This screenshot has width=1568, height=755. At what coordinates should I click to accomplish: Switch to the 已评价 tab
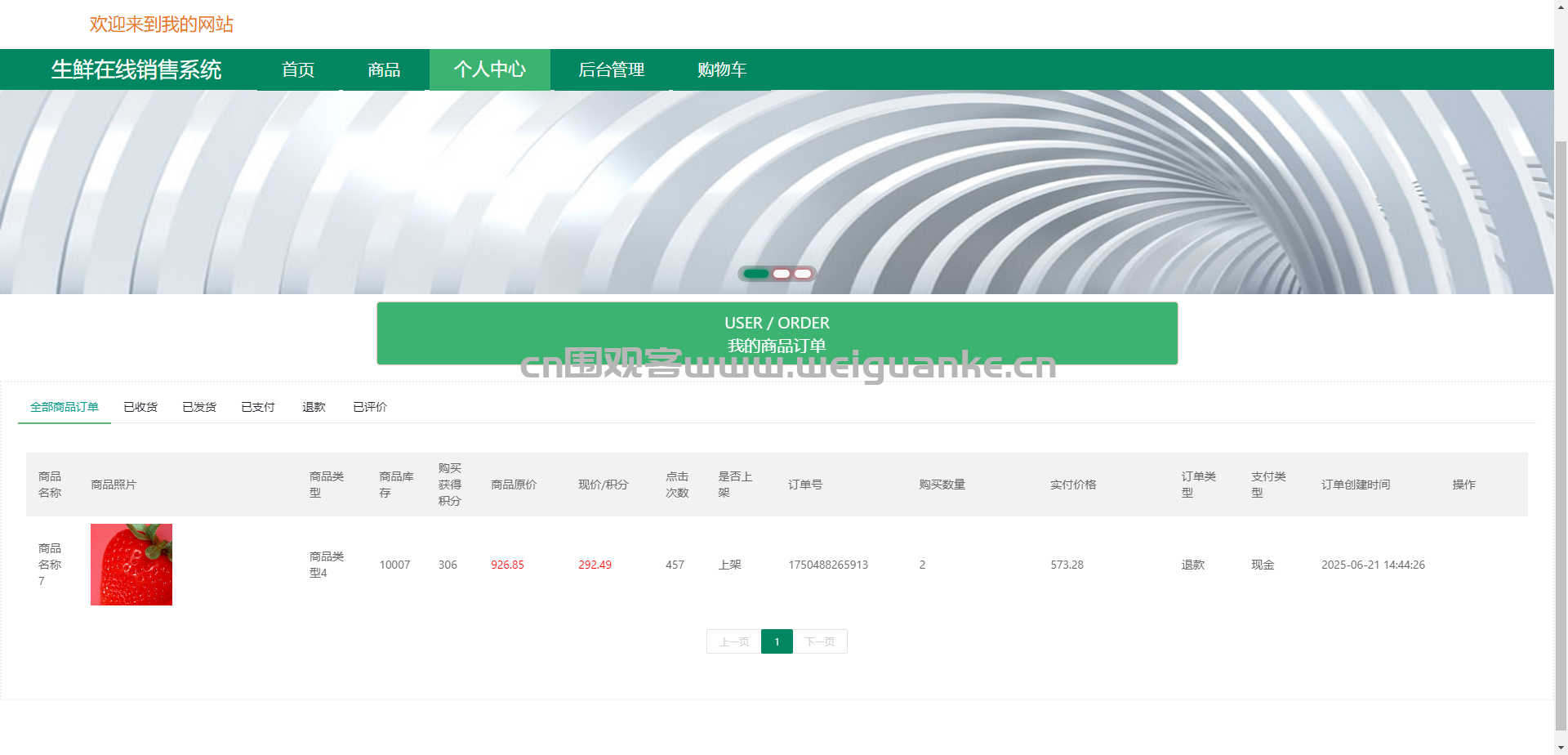tap(370, 407)
